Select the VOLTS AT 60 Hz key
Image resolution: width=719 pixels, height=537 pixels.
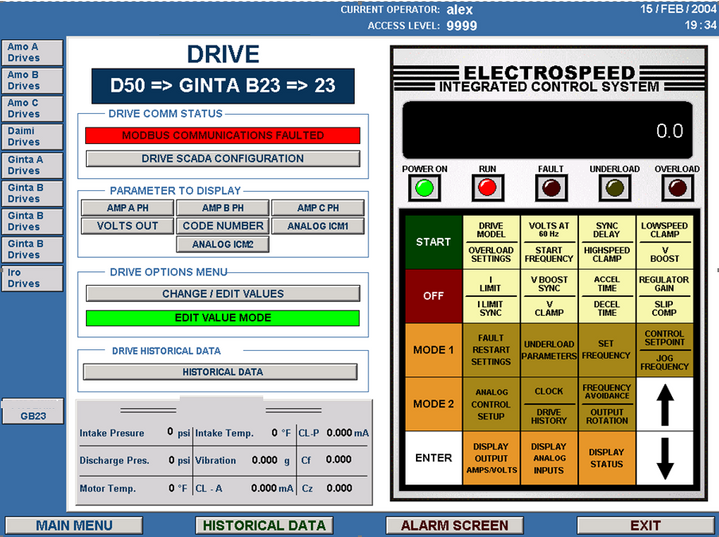click(x=549, y=230)
